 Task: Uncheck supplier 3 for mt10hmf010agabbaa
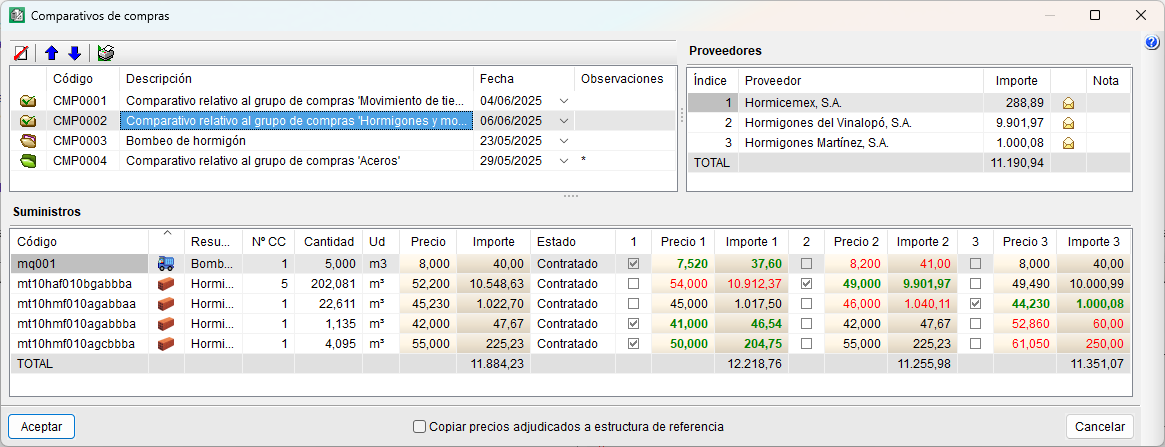(x=976, y=304)
